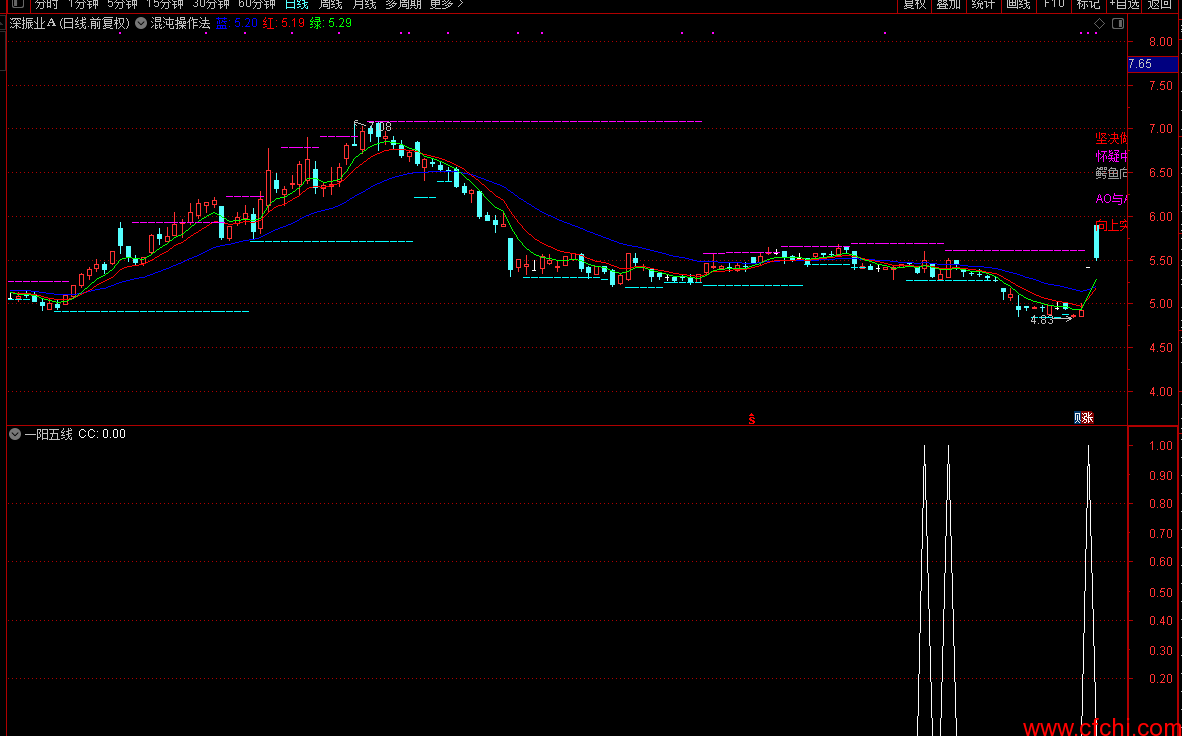The width and height of the screenshot is (1182, 736).
Task: Click the 返回 back button
Action: pyautogui.click(x=1161, y=4)
